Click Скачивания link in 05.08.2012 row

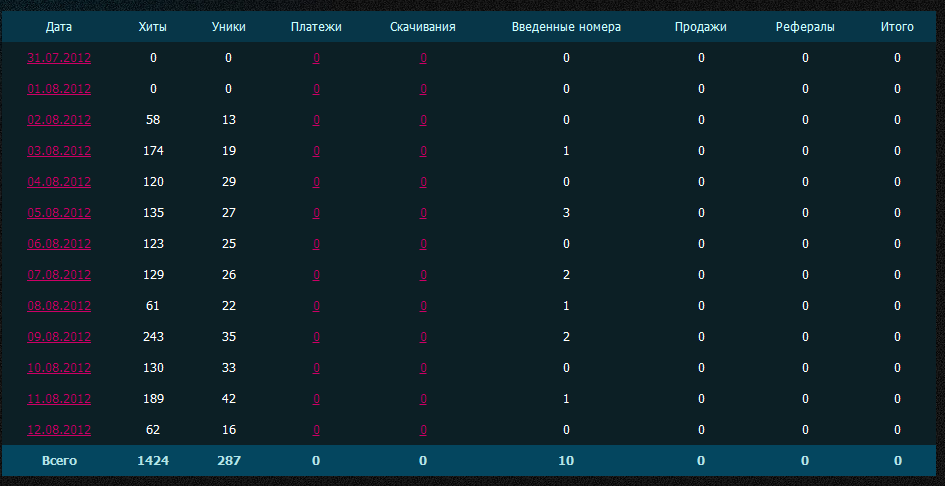[423, 213]
